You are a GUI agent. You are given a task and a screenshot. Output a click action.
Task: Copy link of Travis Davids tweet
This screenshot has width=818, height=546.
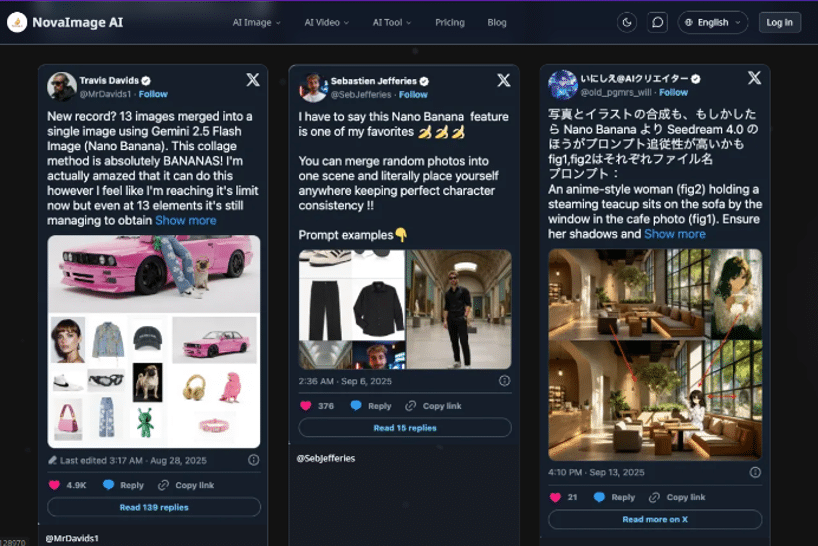tap(186, 485)
